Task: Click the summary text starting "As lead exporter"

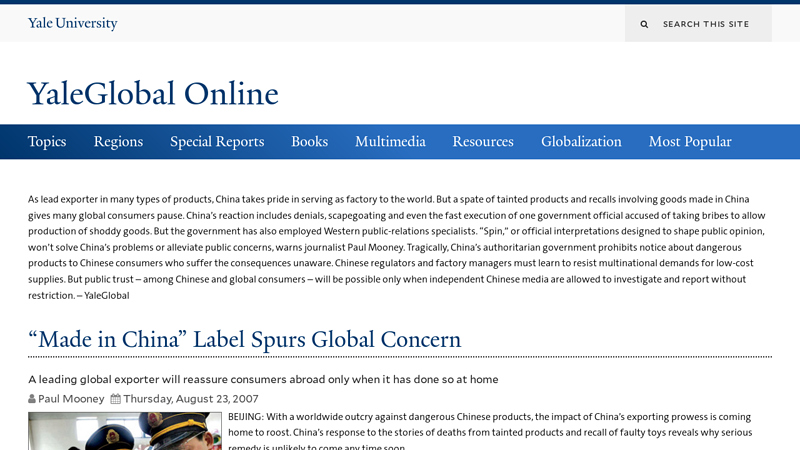Action: tap(397, 247)
